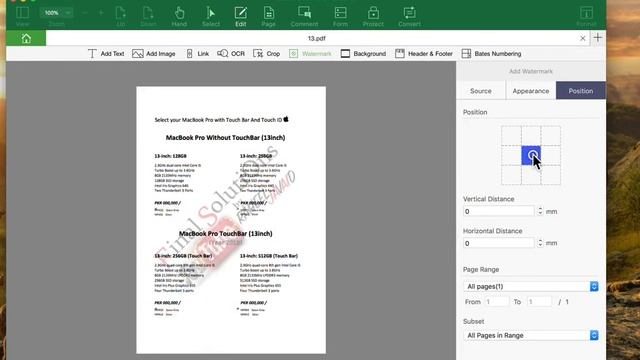The image size is (640, 360).
Task: Open Header & Footer tool
Action: (x=424, y=53)
